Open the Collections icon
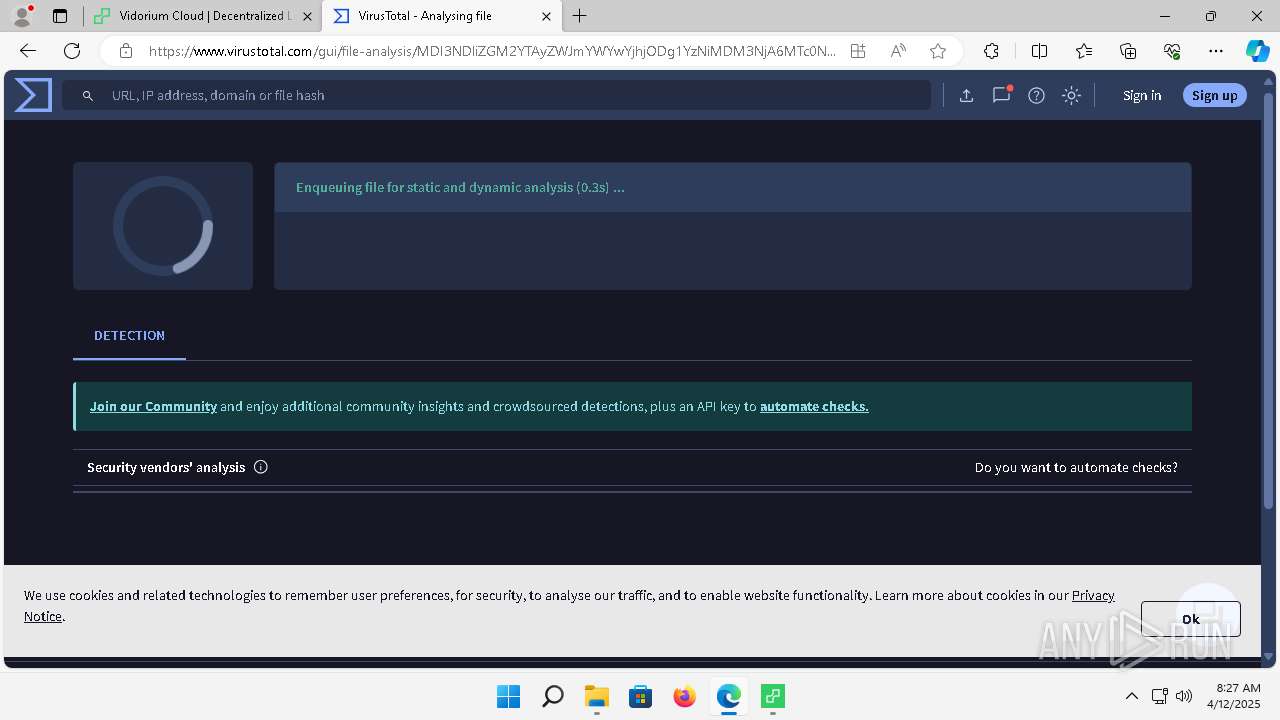This screenshot has width=1280, height=720. [x=1128, y=51]
